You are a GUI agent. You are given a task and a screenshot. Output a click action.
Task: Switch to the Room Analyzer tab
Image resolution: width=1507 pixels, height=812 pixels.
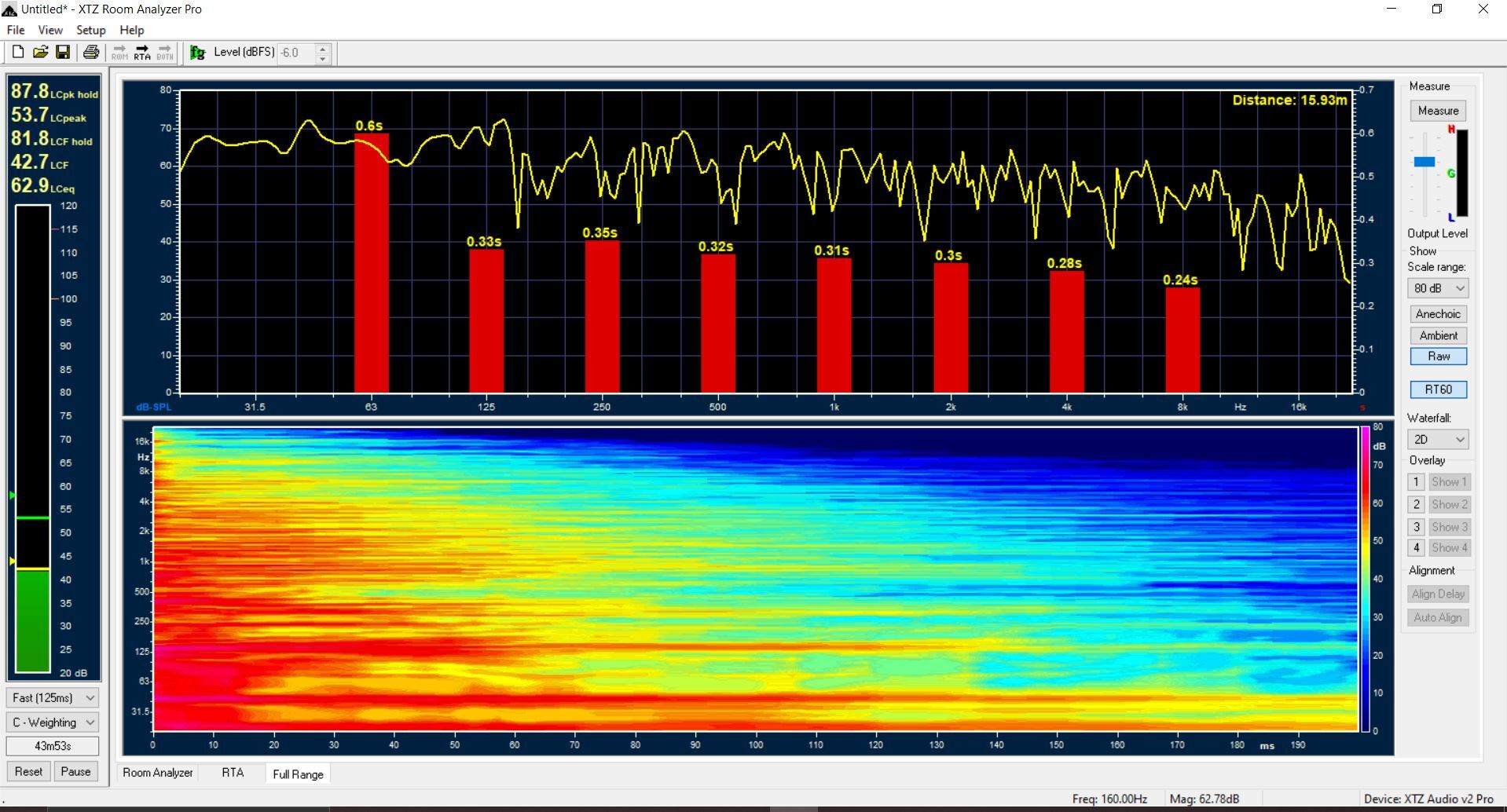click(158, 773)
